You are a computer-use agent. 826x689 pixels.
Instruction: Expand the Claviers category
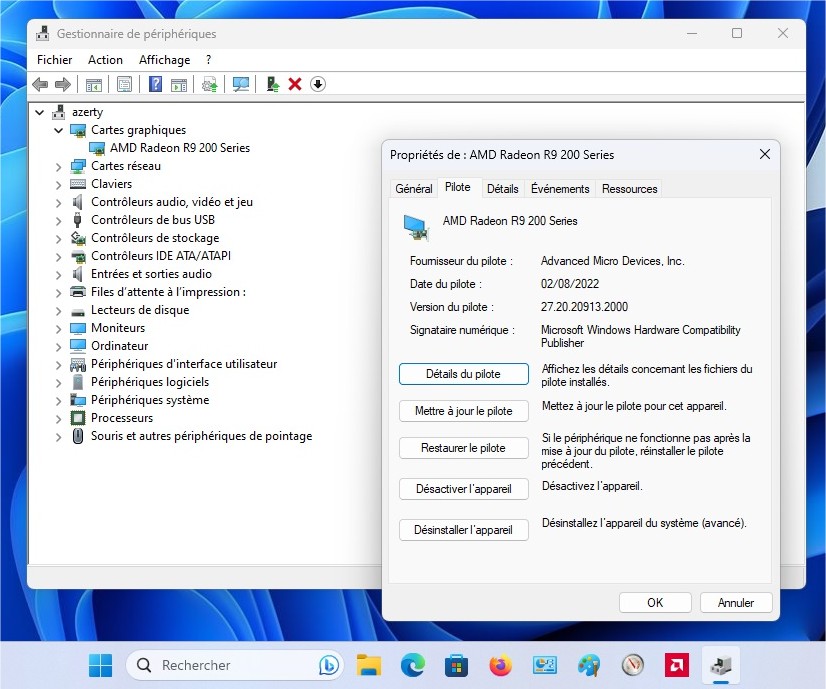58,184
